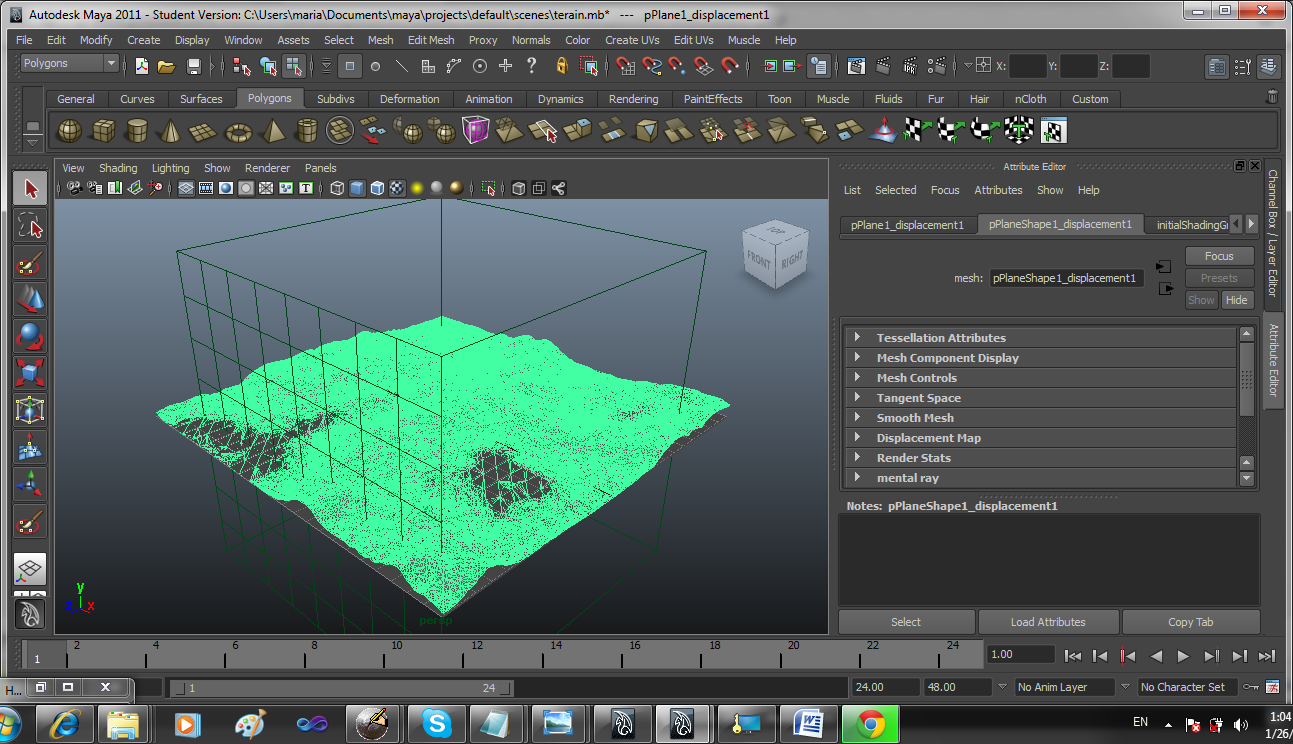Viewport: 1293px width, 744px height.
Task: Click the New Scene icon
Action: (x=142, y=66)
